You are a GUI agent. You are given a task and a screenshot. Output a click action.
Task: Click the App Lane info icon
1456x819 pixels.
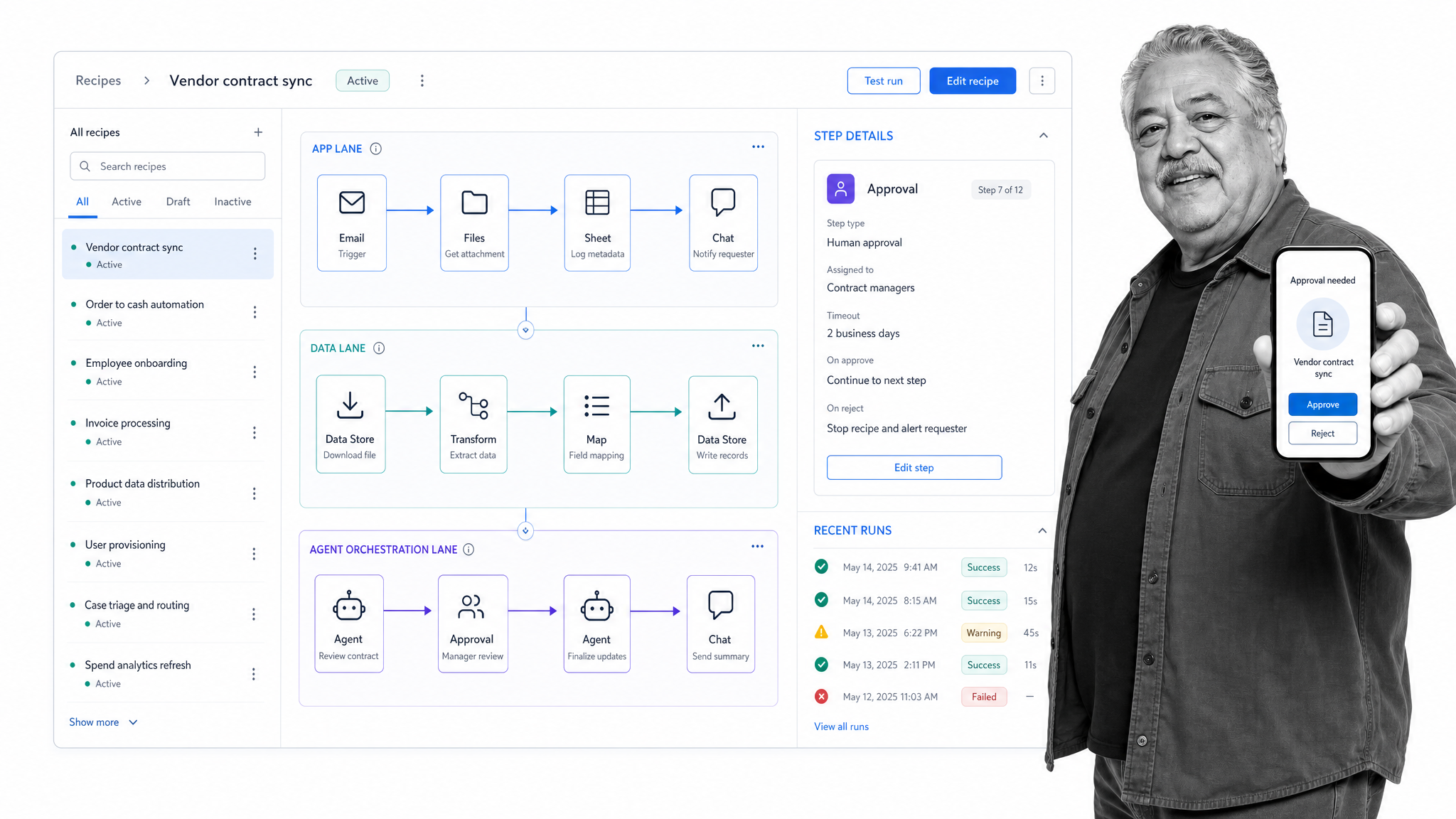tap(376, 149)
